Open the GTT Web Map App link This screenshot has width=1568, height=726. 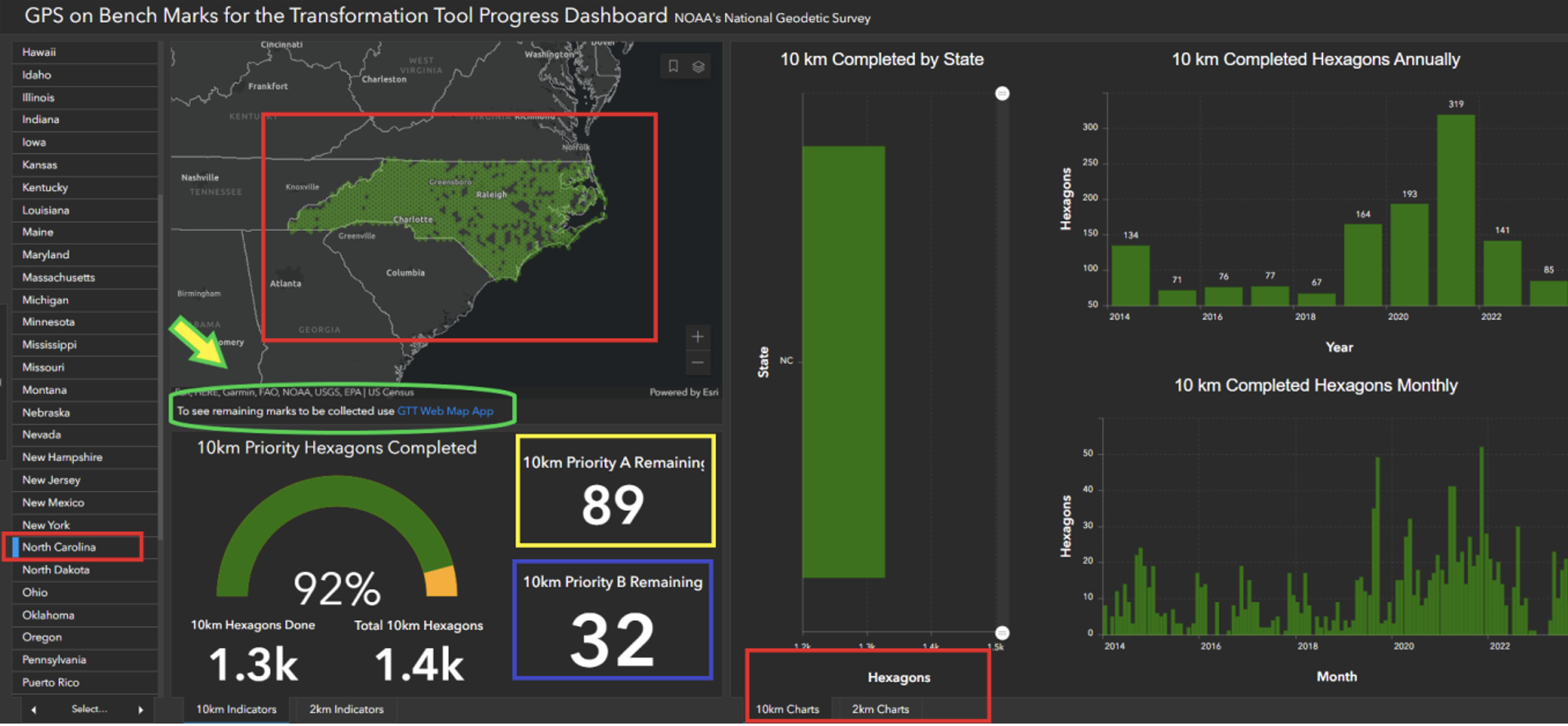pyautogui.click(x=445, y=411)
